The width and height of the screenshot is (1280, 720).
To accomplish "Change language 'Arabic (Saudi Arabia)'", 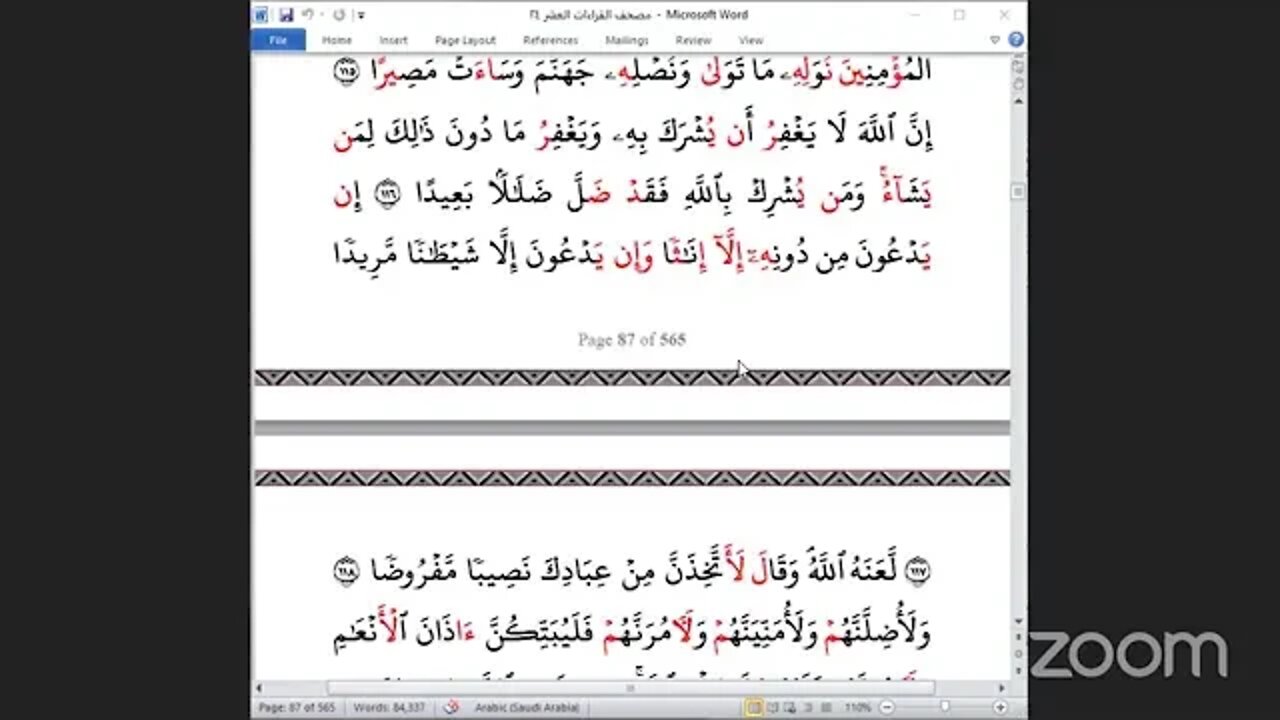I will [x=527, y=708].
